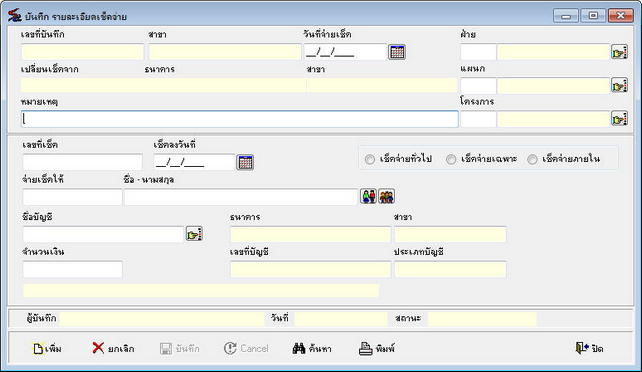The image size is (642, 372).
Task: Open lookup icon for โครงการ field
Action: (619, 119)
